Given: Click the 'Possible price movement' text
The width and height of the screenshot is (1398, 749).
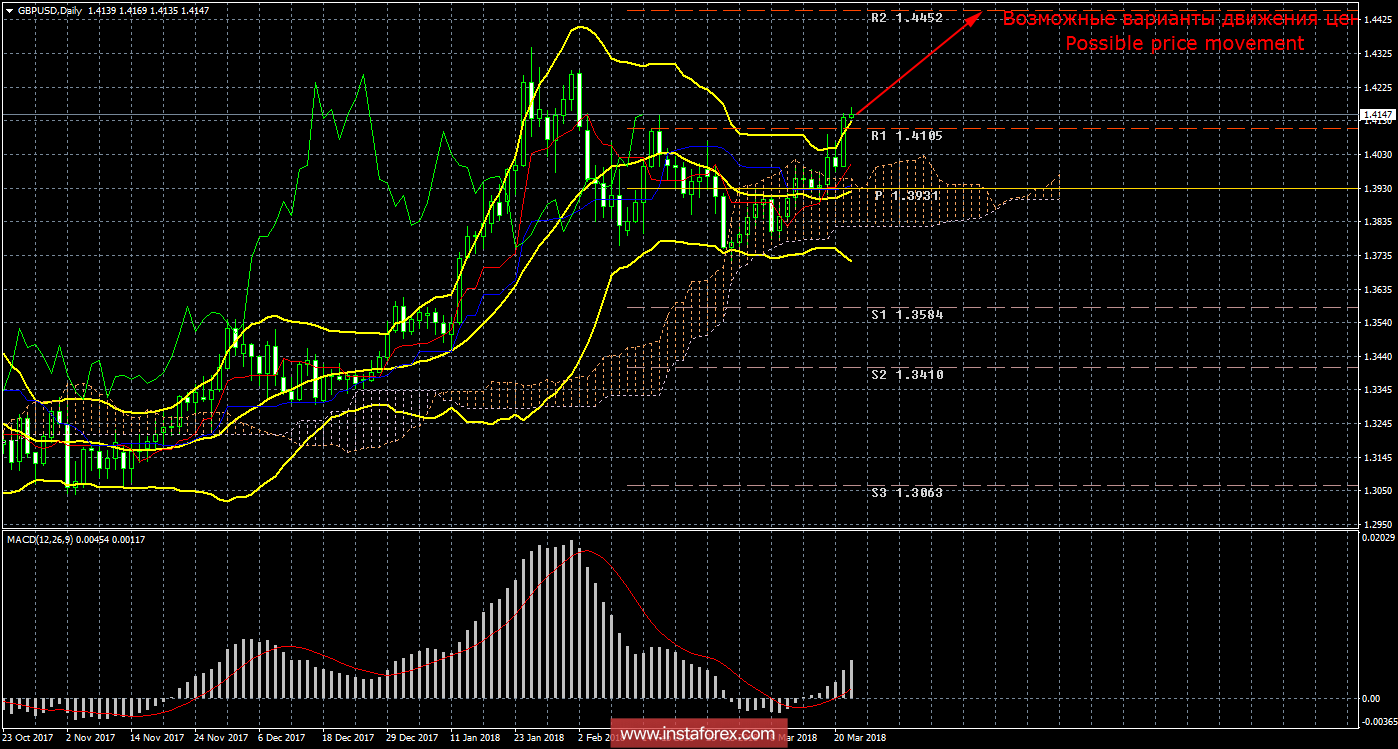Looking at the screenshot, I should pos(1184,43).
